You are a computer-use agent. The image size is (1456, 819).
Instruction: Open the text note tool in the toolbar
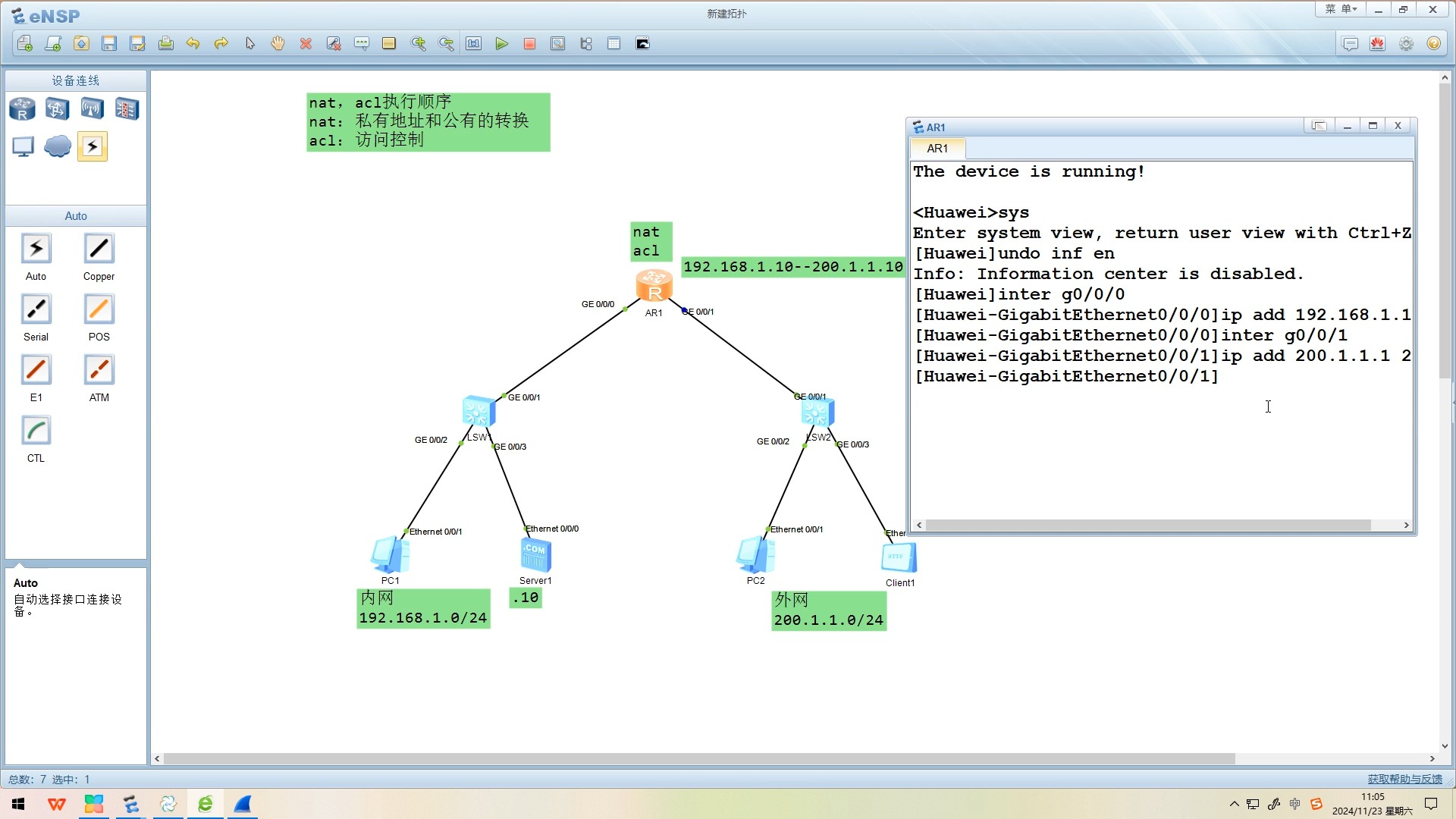coord(362,44)
